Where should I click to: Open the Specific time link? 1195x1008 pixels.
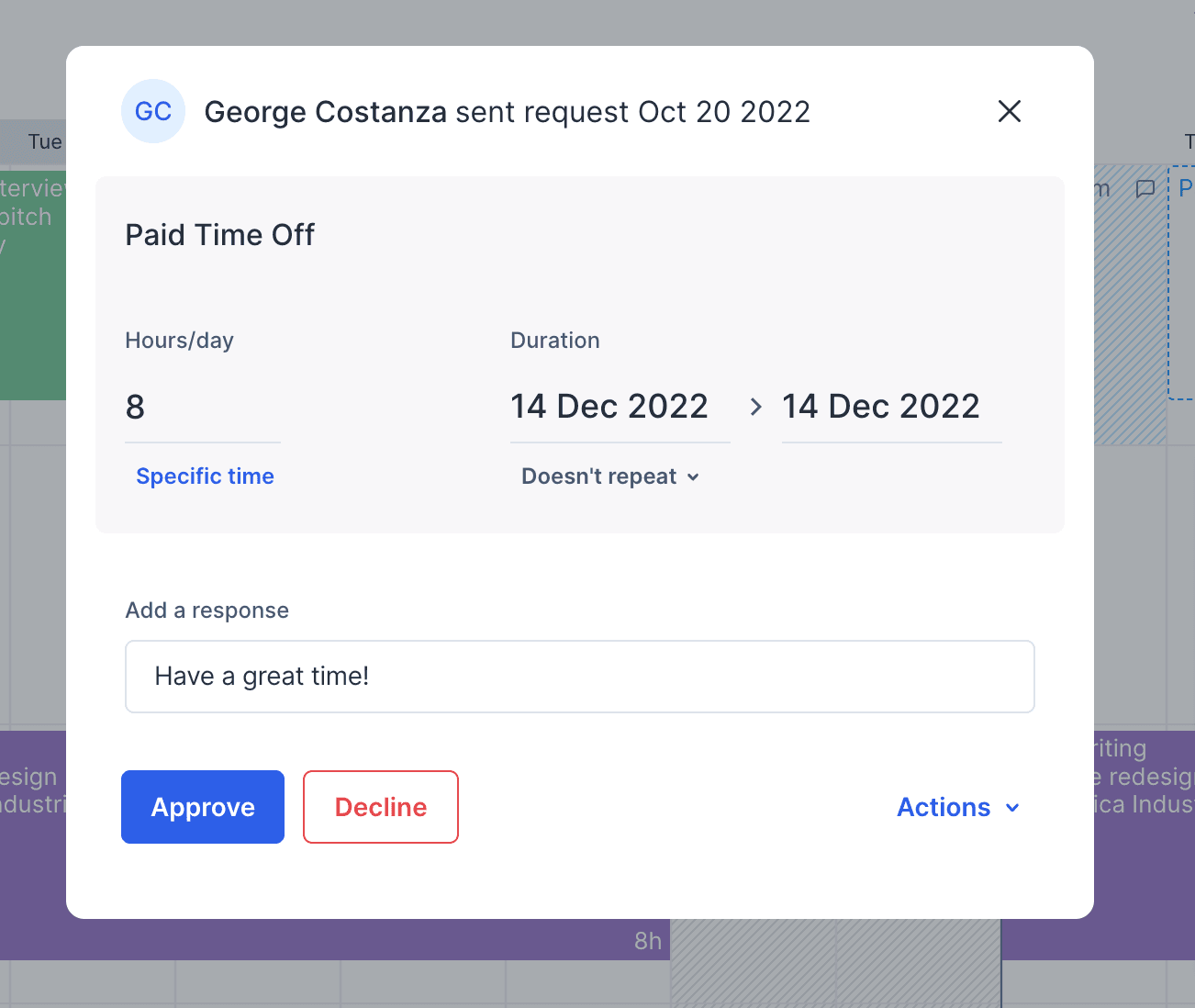[205, 476]
